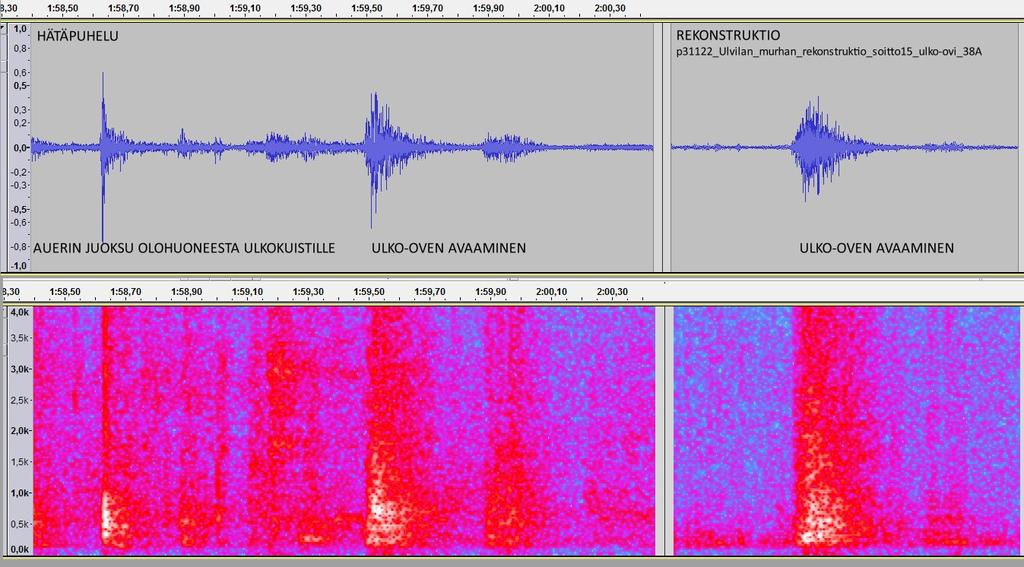Screen dimensions: 1024x567
Task: Click 1:59,30 on the upper waveform timeline
Action: pos(306,8)
